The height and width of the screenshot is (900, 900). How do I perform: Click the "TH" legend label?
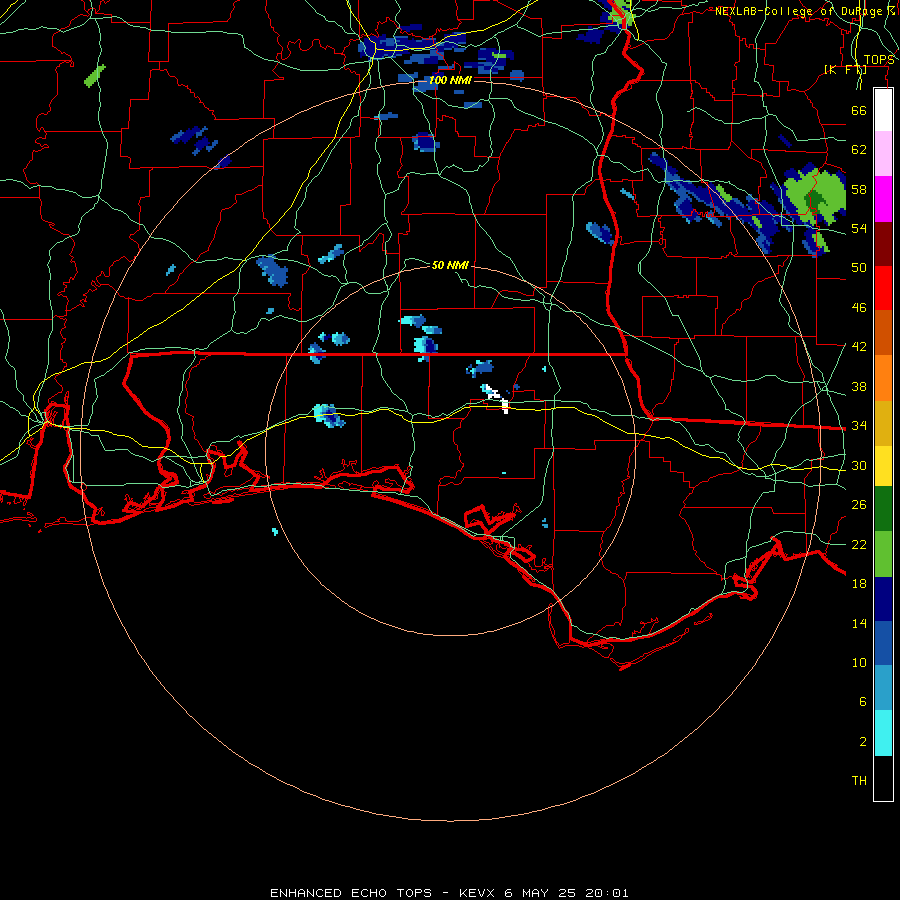pyautogui.click(x=859, y=781)
